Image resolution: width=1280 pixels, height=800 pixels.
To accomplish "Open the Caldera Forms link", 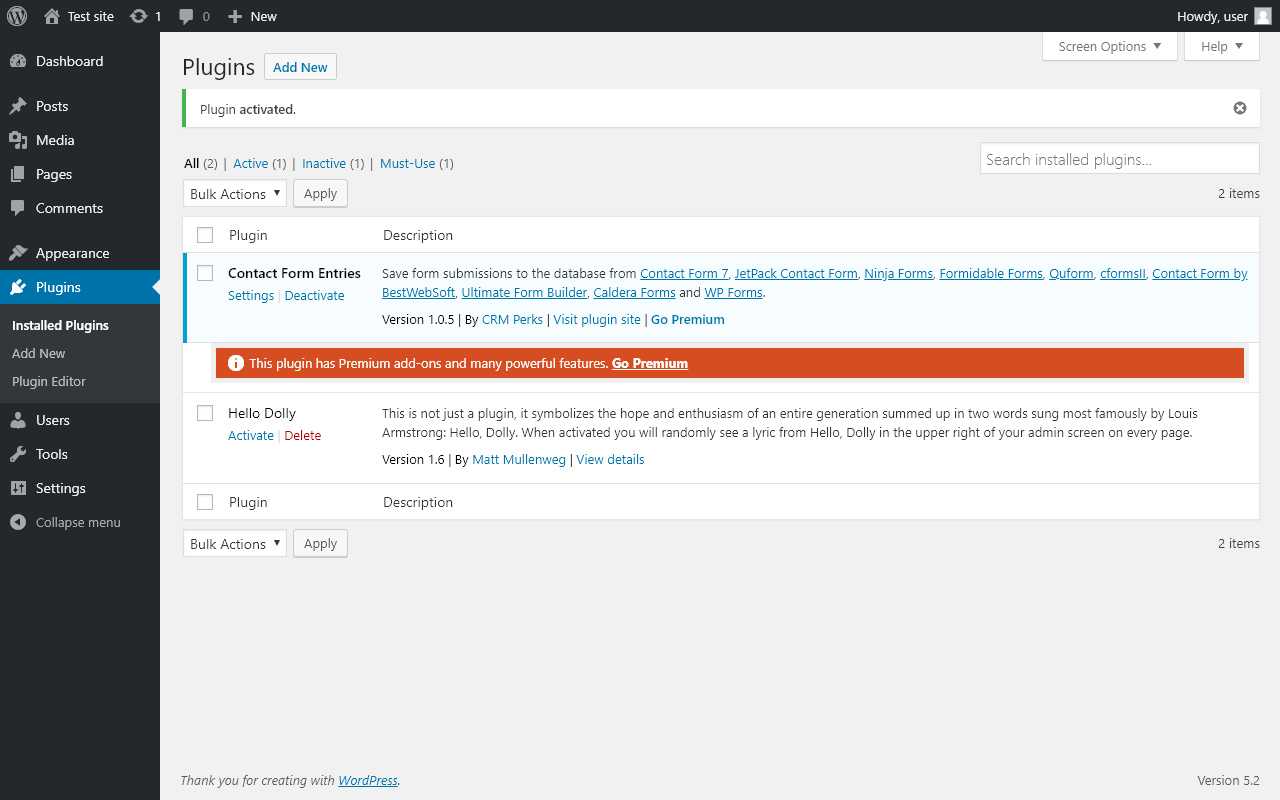I will pos(634,292).
